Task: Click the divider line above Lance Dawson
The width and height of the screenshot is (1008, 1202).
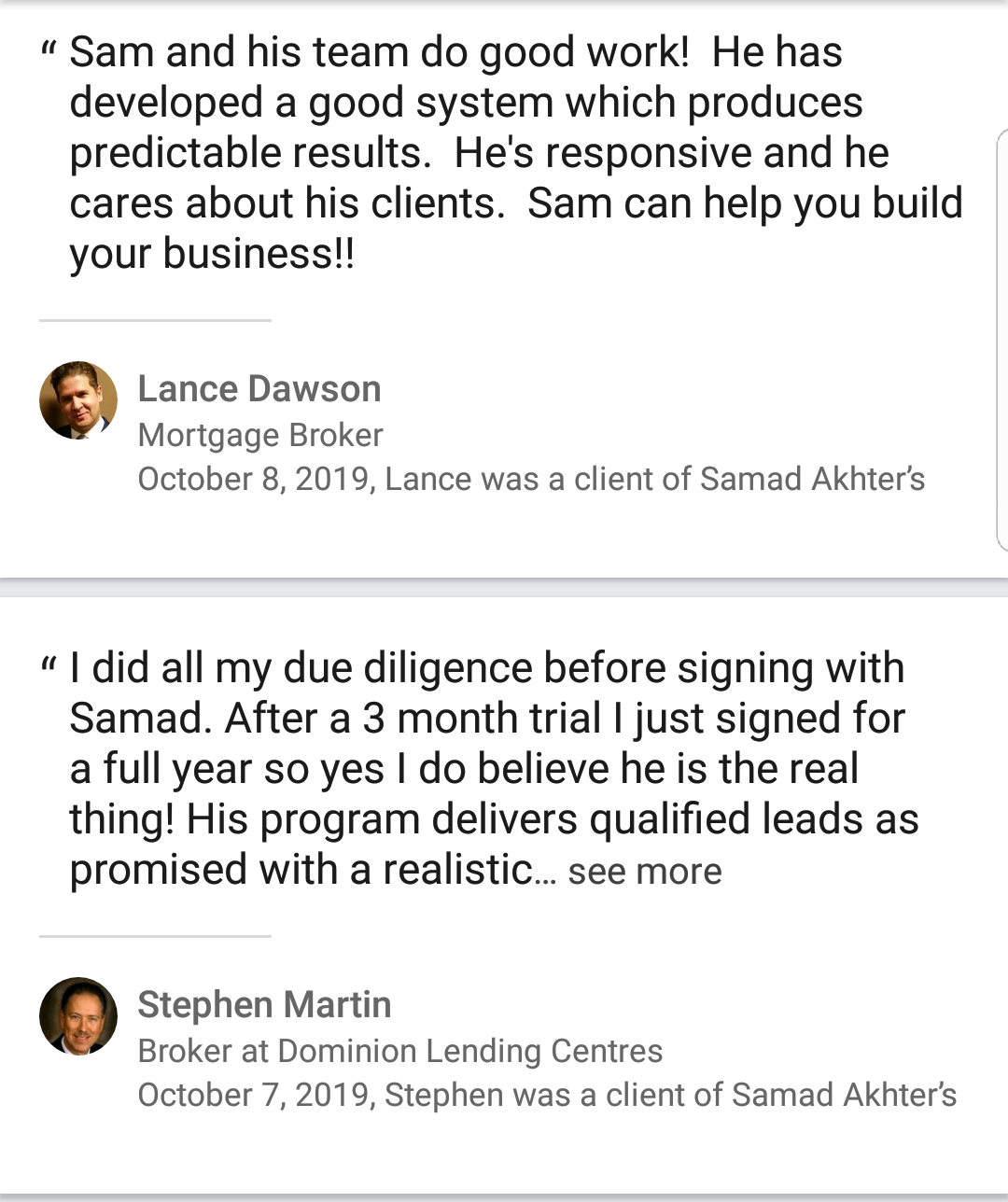Action: coord(155,320)
